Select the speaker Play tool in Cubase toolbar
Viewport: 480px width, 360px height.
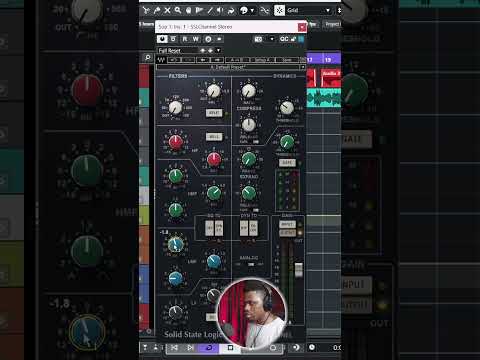(220, 10)
